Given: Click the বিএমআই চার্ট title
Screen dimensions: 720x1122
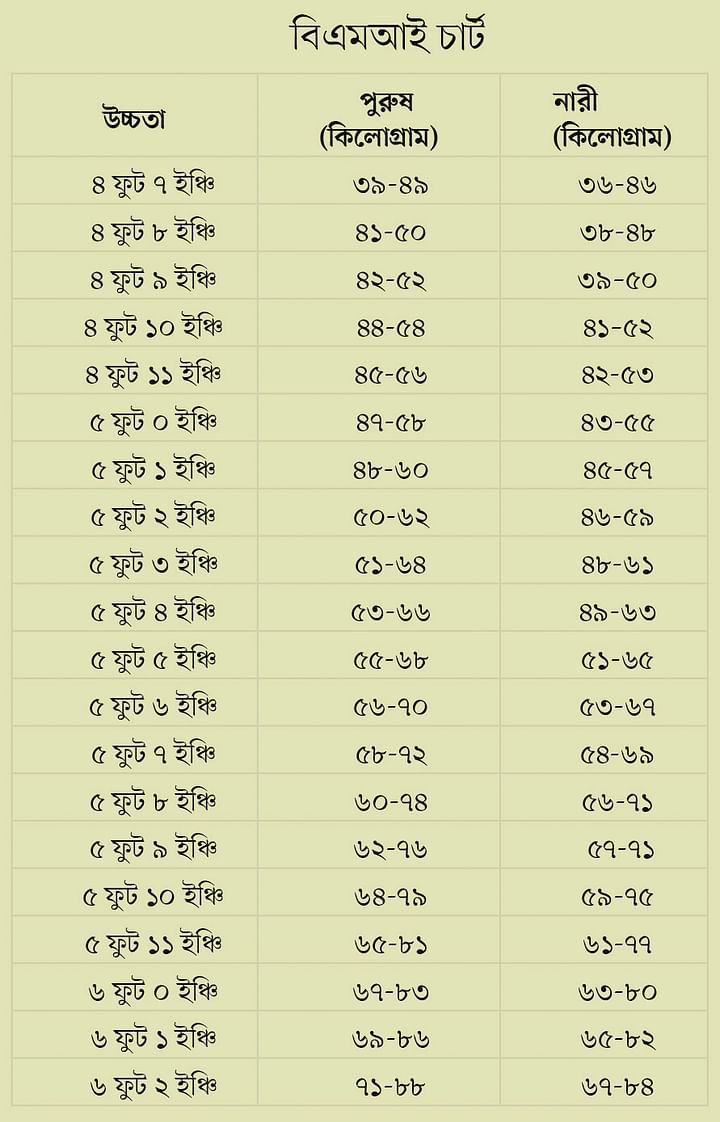Looking at the screenshot, I should click(x=387, y=36).
